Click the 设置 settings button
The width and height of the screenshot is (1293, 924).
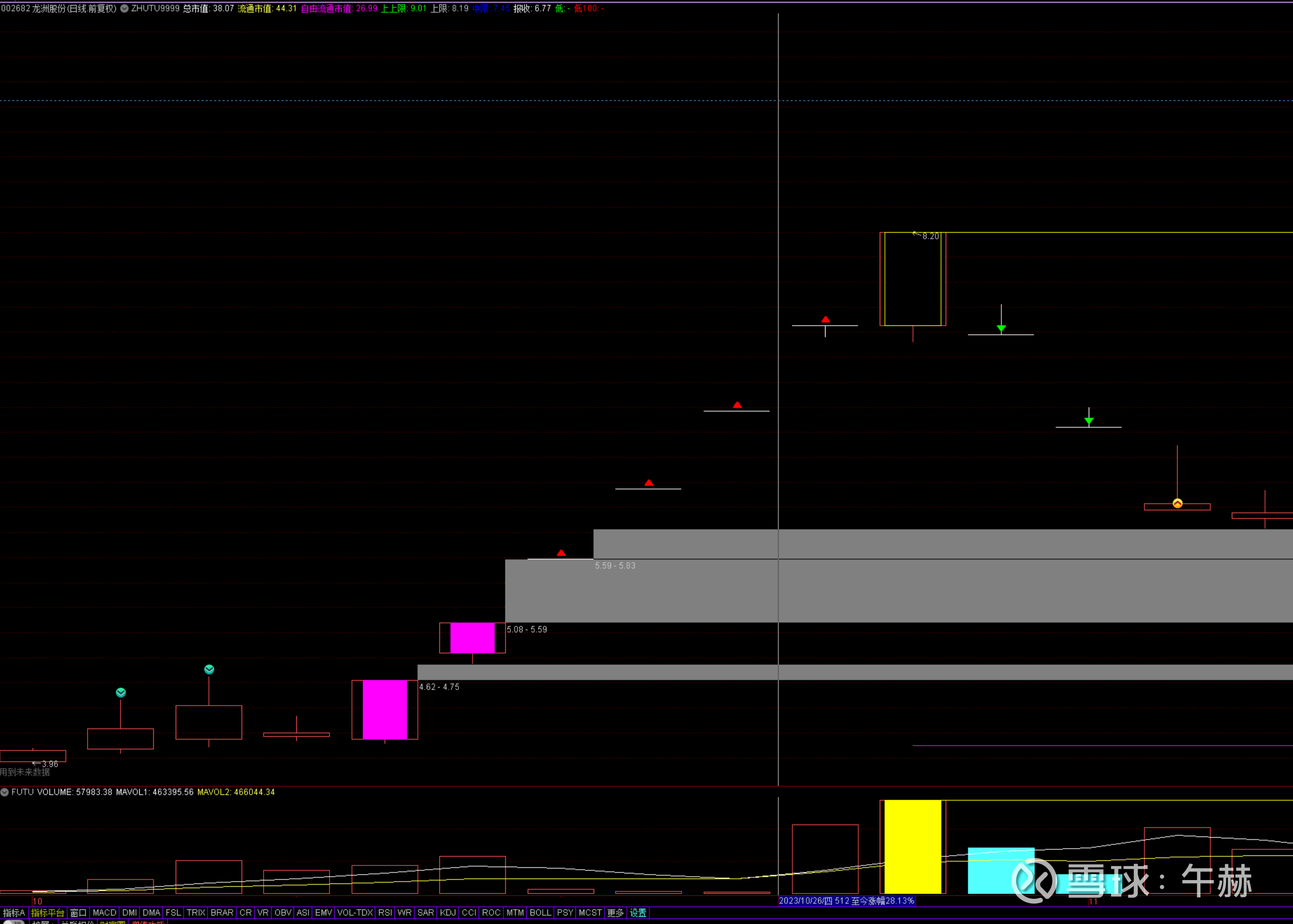click(638, 913)
